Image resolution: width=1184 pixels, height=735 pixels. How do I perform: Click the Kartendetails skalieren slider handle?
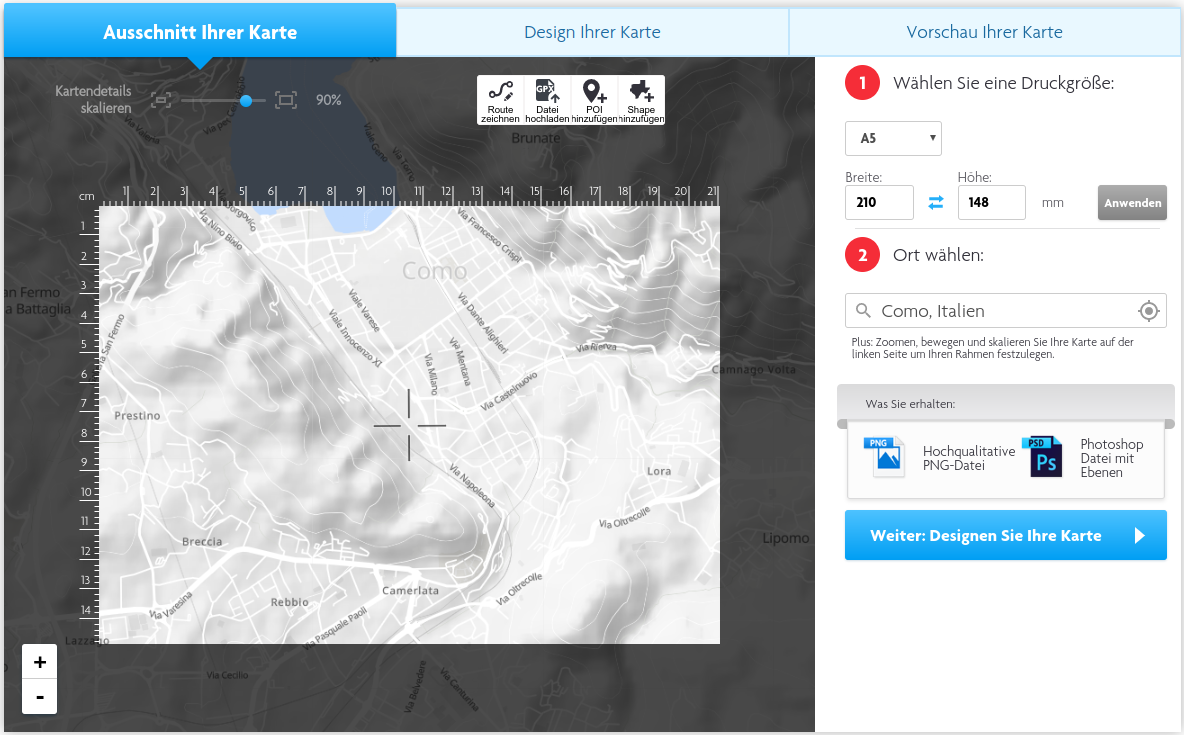246,100
